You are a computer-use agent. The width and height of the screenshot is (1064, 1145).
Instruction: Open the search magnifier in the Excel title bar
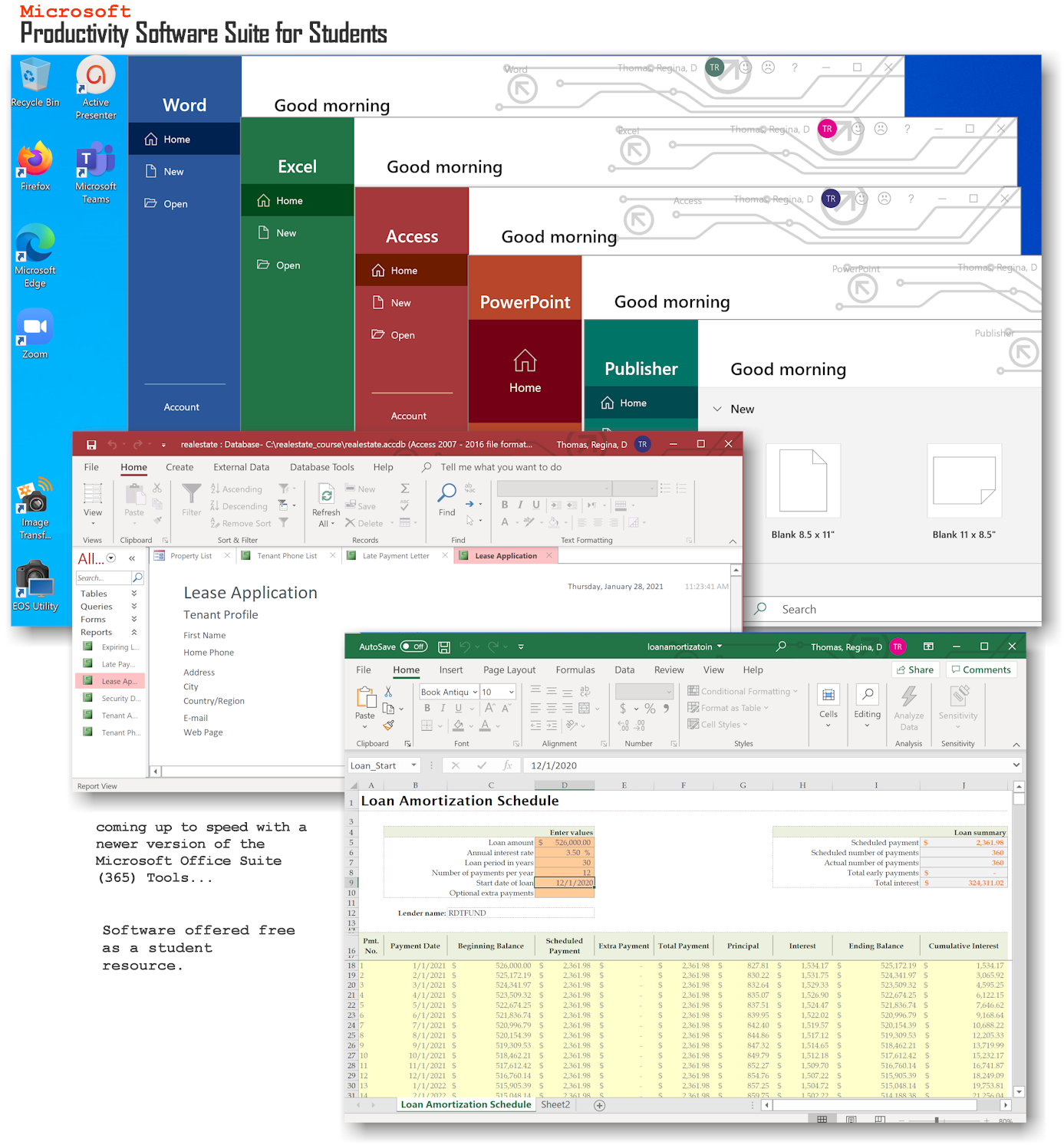point(781,647)
